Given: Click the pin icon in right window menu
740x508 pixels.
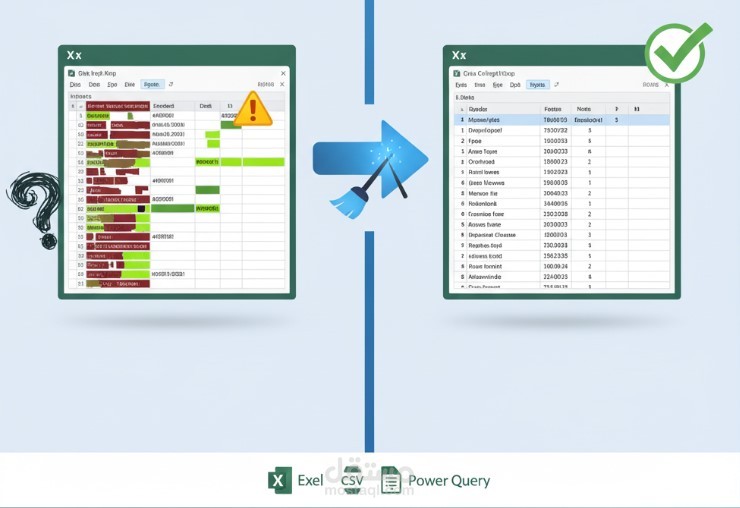Looking at the screenshot, I should (x=556, y=85).
